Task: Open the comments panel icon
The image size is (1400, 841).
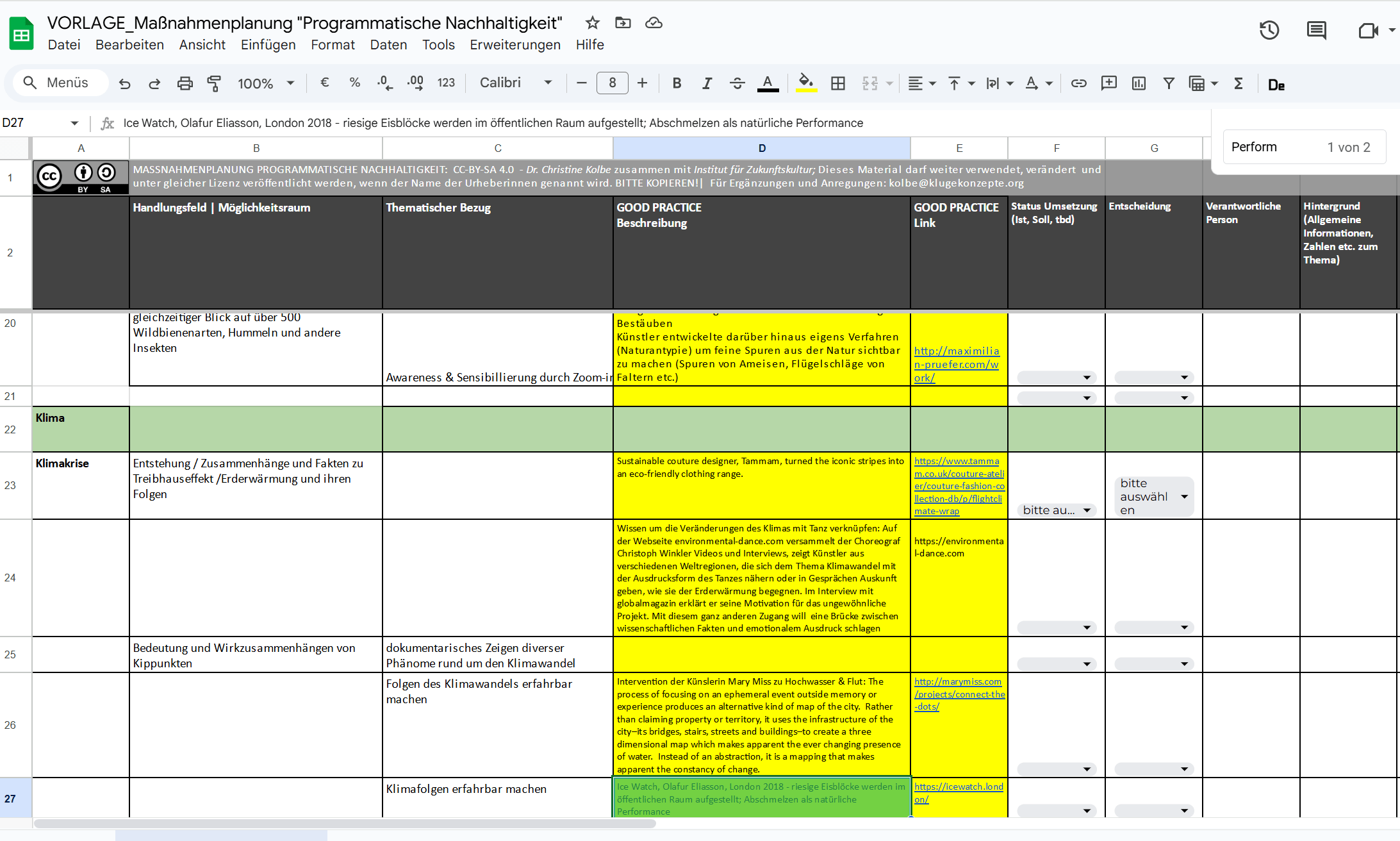Action: (x=1316, y=30)
